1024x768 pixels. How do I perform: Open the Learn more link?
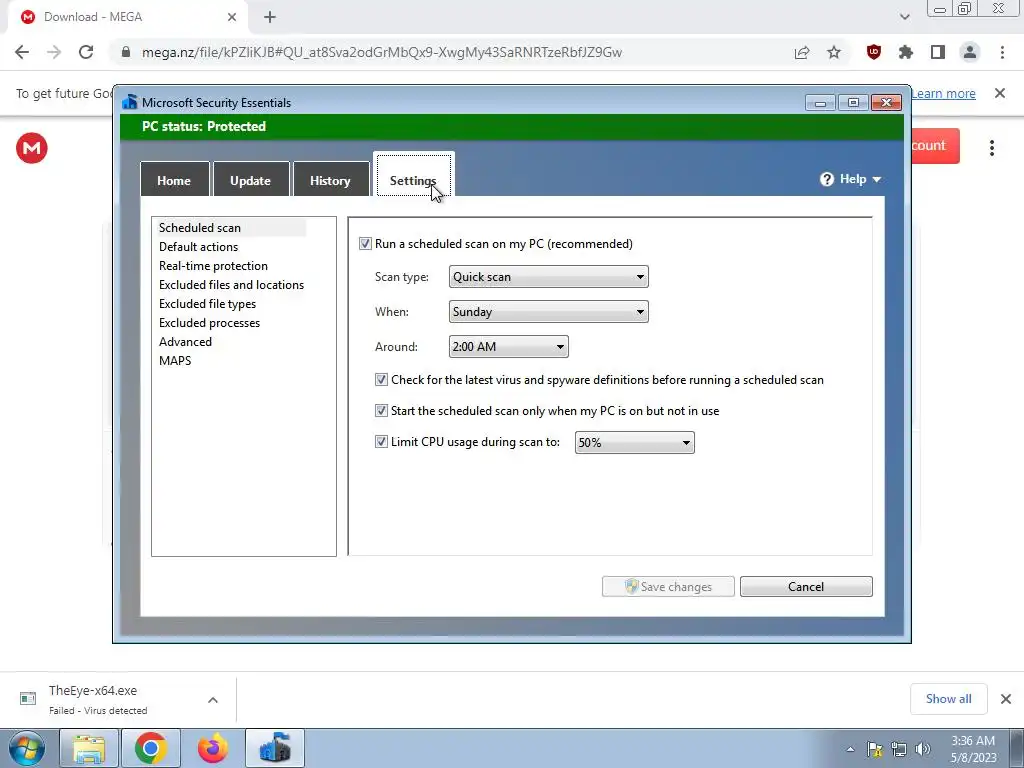(943, 93)
